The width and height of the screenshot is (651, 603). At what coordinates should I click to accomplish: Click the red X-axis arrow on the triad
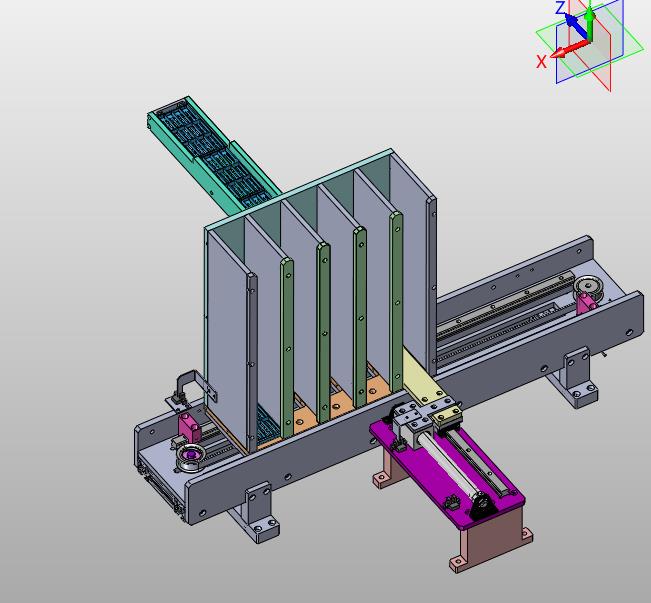568,49
